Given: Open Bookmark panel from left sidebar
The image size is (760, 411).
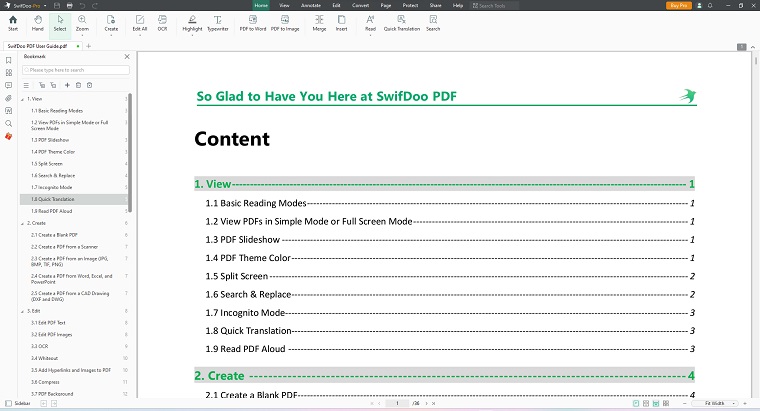Looking at the screenshot, I should pos(8,60).
